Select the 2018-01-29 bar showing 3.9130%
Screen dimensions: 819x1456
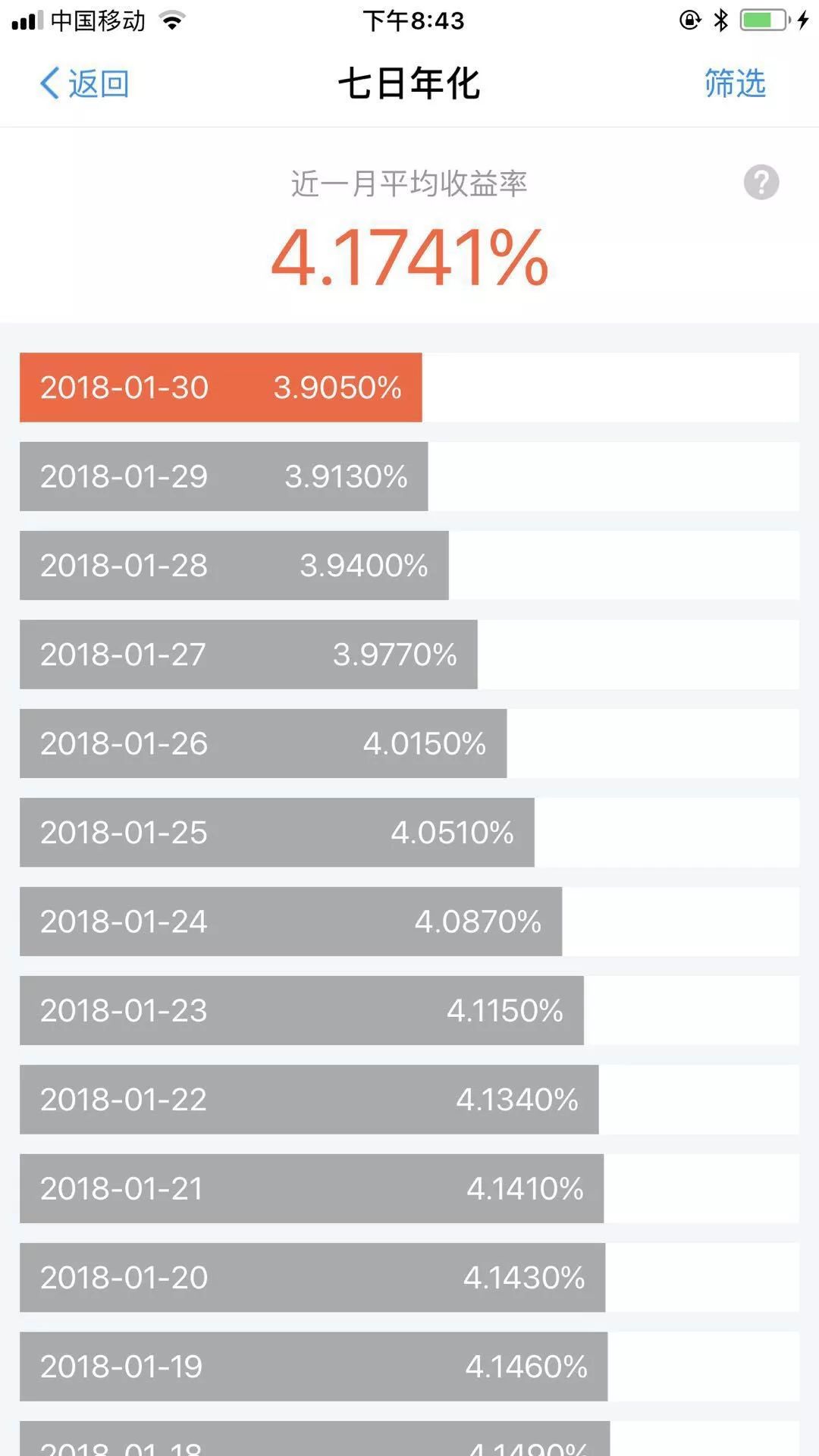[x=224, y=476]
